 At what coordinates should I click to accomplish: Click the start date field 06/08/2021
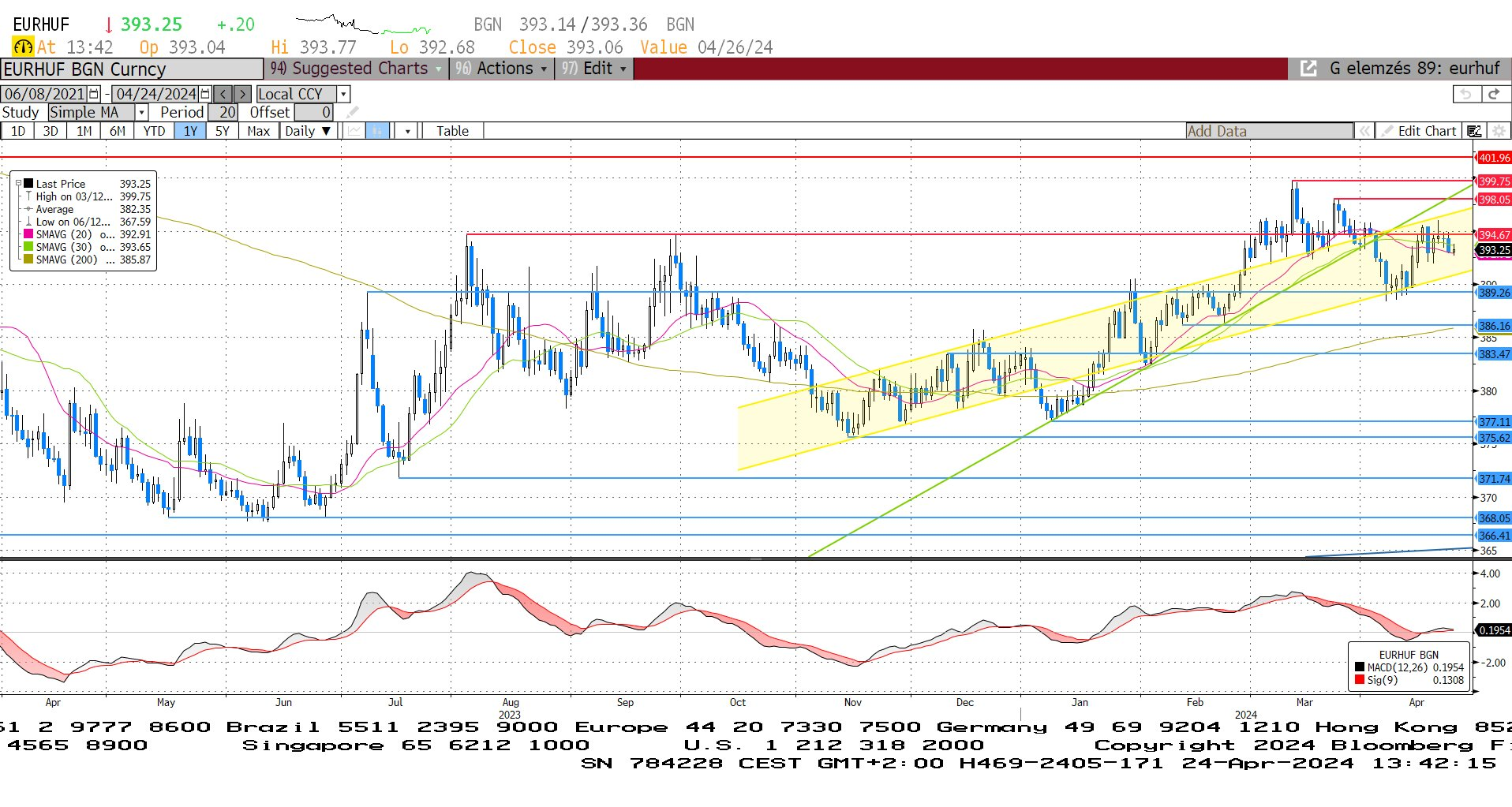tap(45, 94)
